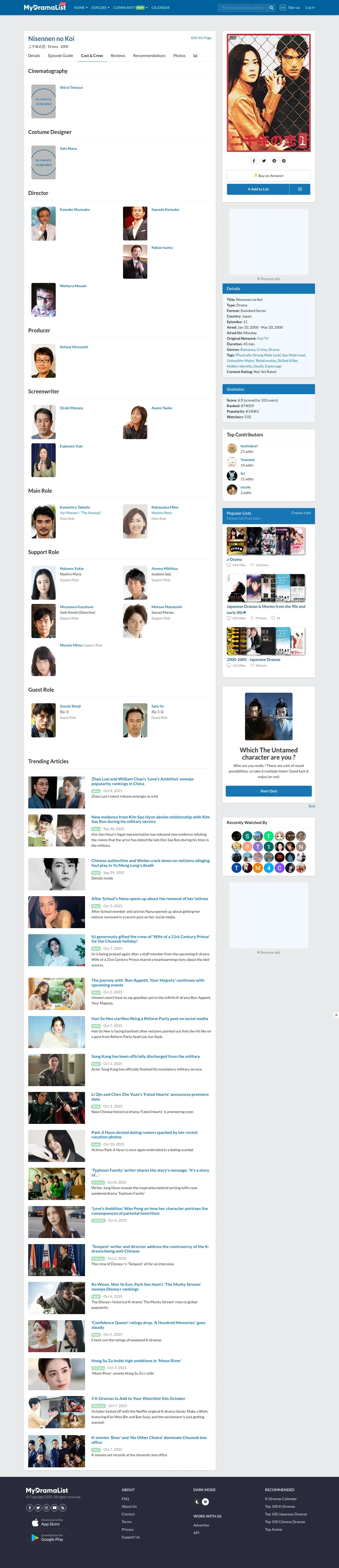Click the Add to List button
This screenshot has height=1568, width=339.
click(258, 189)
